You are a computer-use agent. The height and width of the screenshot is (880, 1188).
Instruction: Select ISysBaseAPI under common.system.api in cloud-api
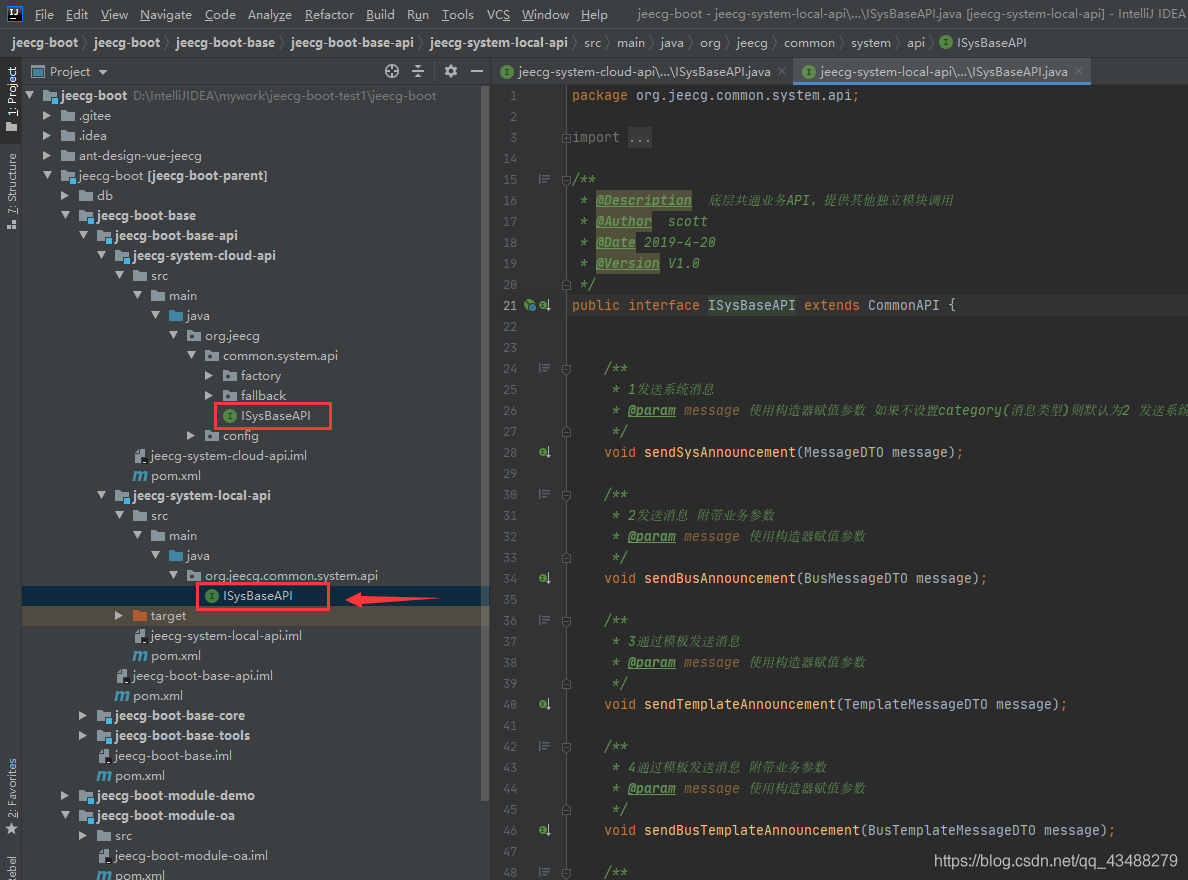click(x=275, y=415)
